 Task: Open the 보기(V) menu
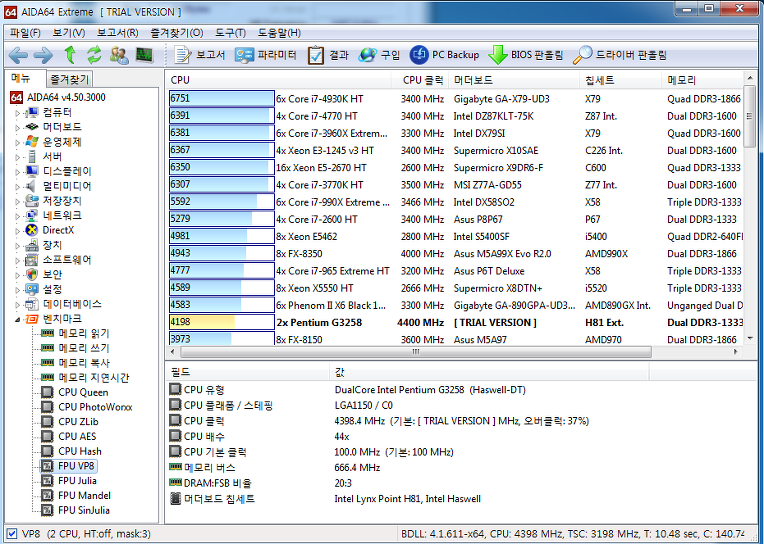(69, 33)
